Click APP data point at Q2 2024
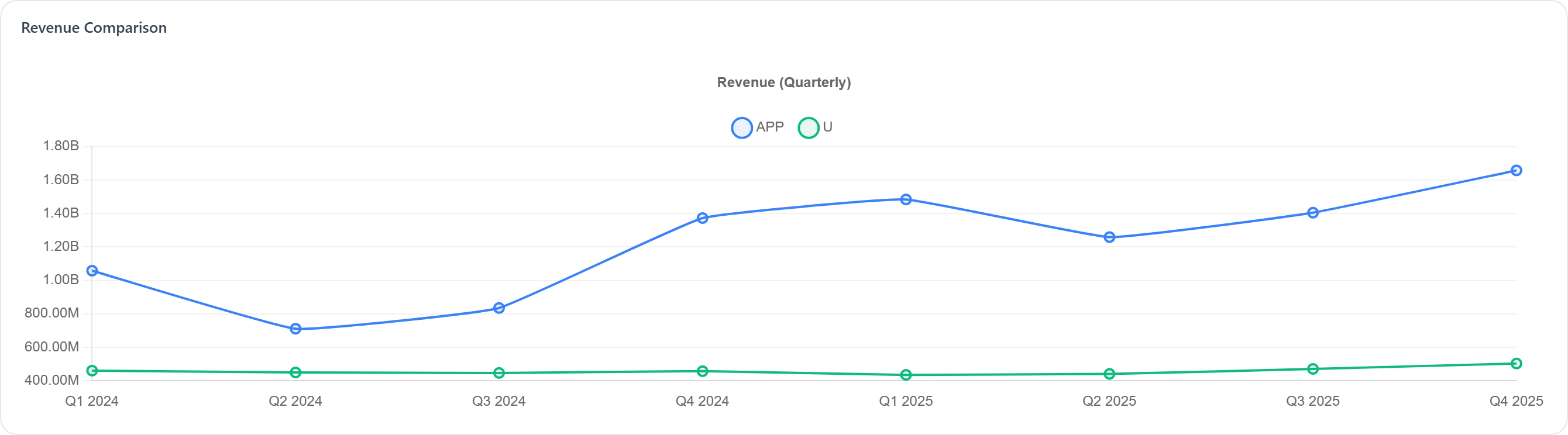 point(296,329)
